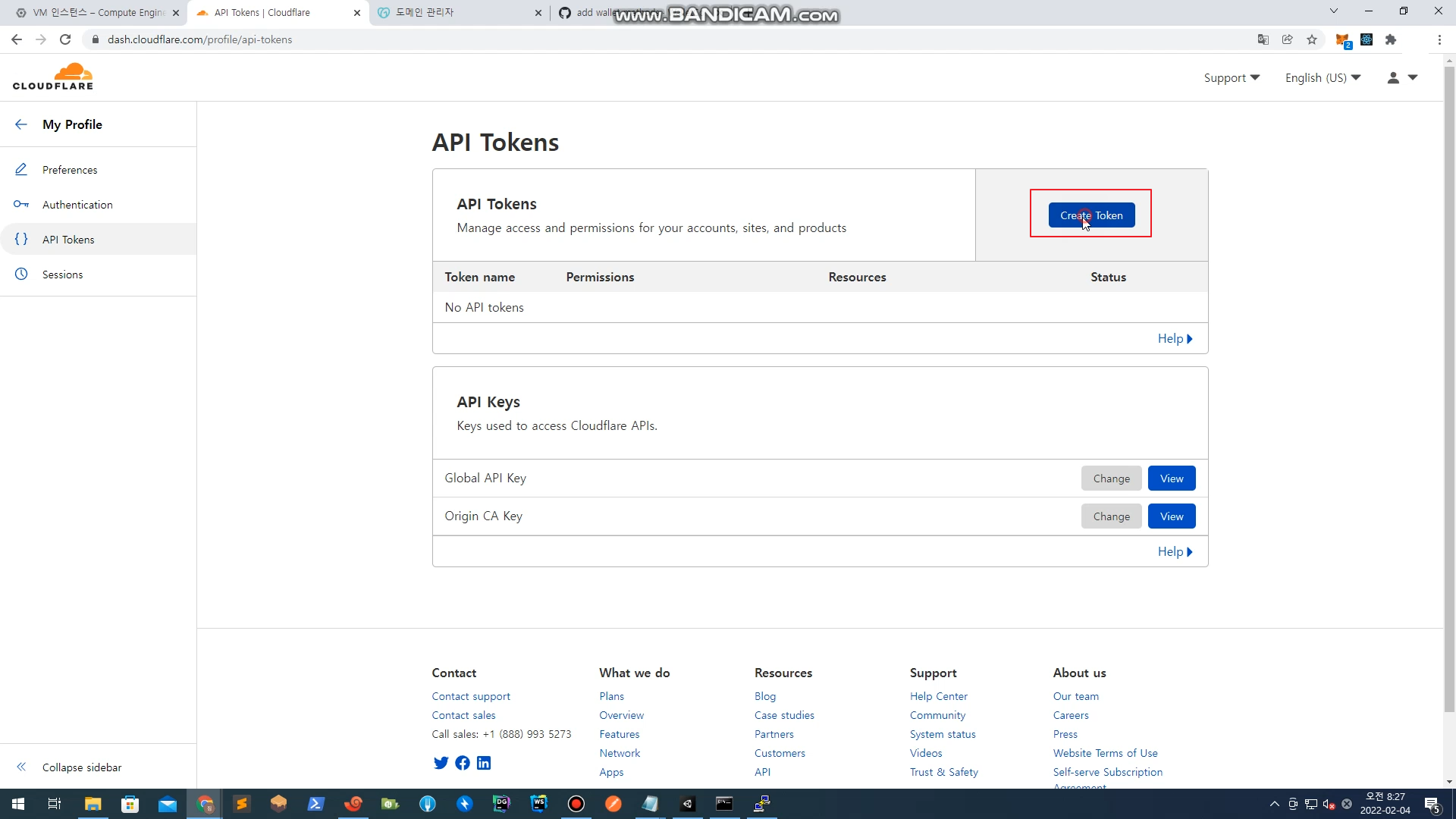Select Authentication in sidebar
This screenshot has height=819, width=1456.
[x=77, y=205]
